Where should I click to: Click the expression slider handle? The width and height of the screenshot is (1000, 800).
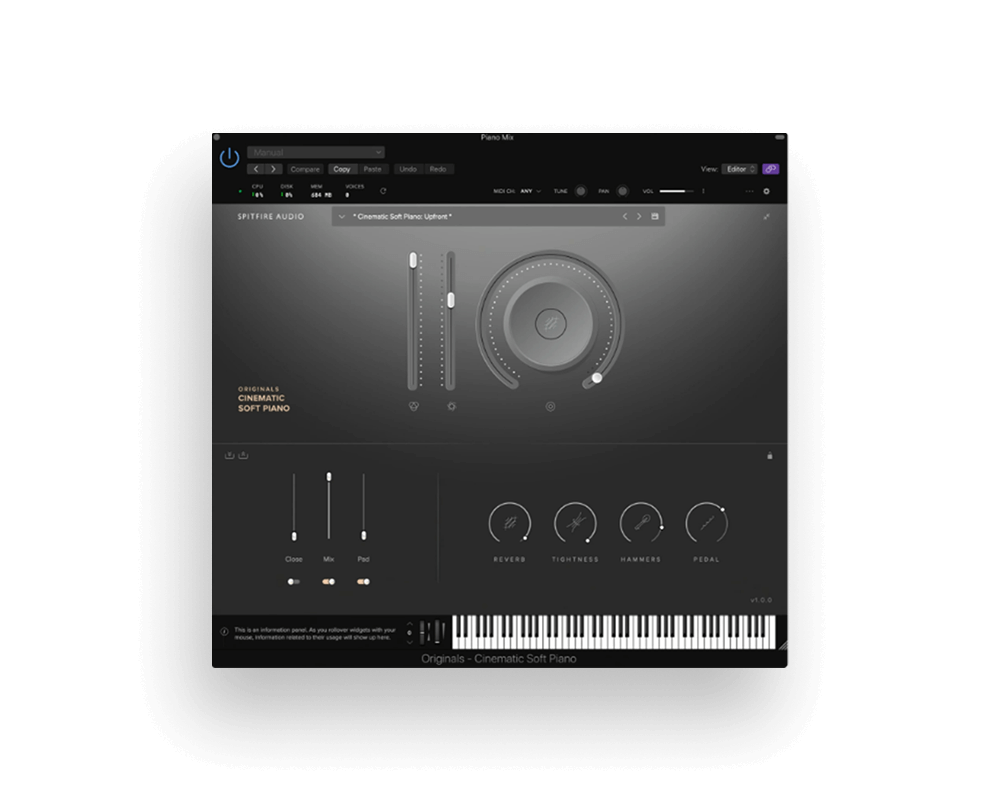click(413, 260)
